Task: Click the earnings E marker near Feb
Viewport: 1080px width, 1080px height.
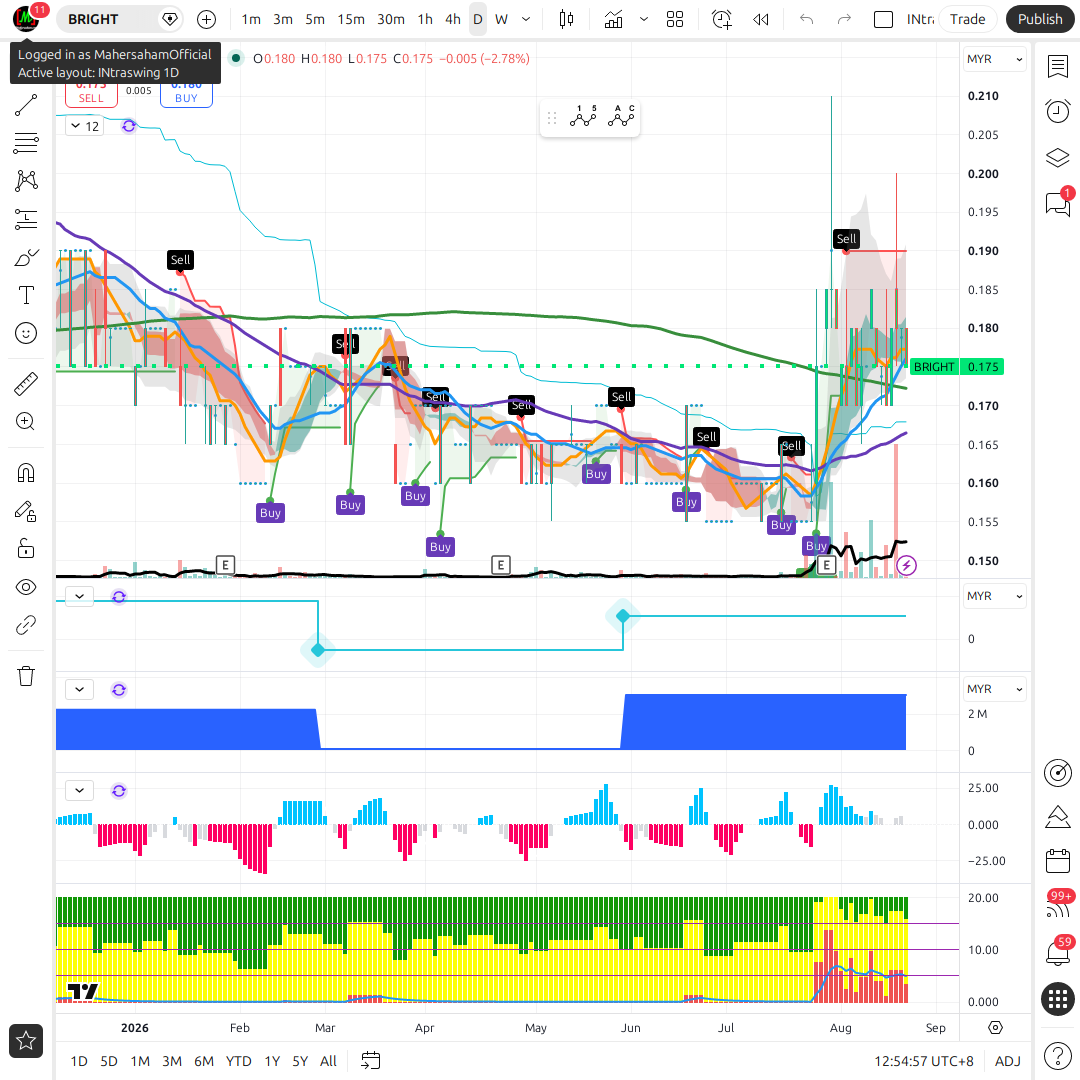Action: 225,565
